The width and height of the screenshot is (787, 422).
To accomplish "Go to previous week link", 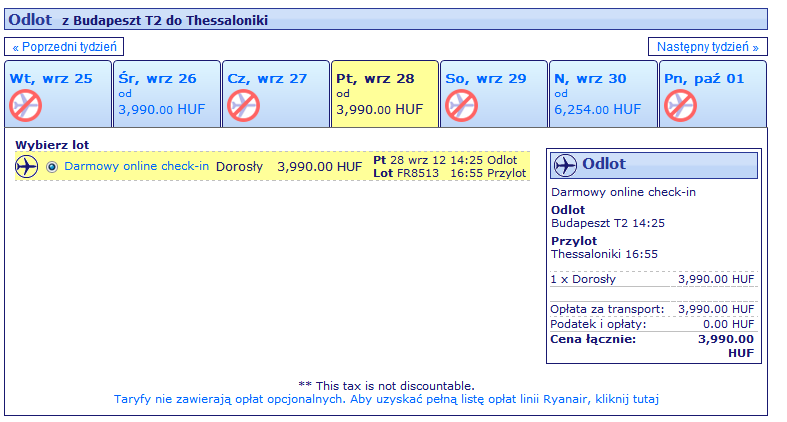I will 64,47.
